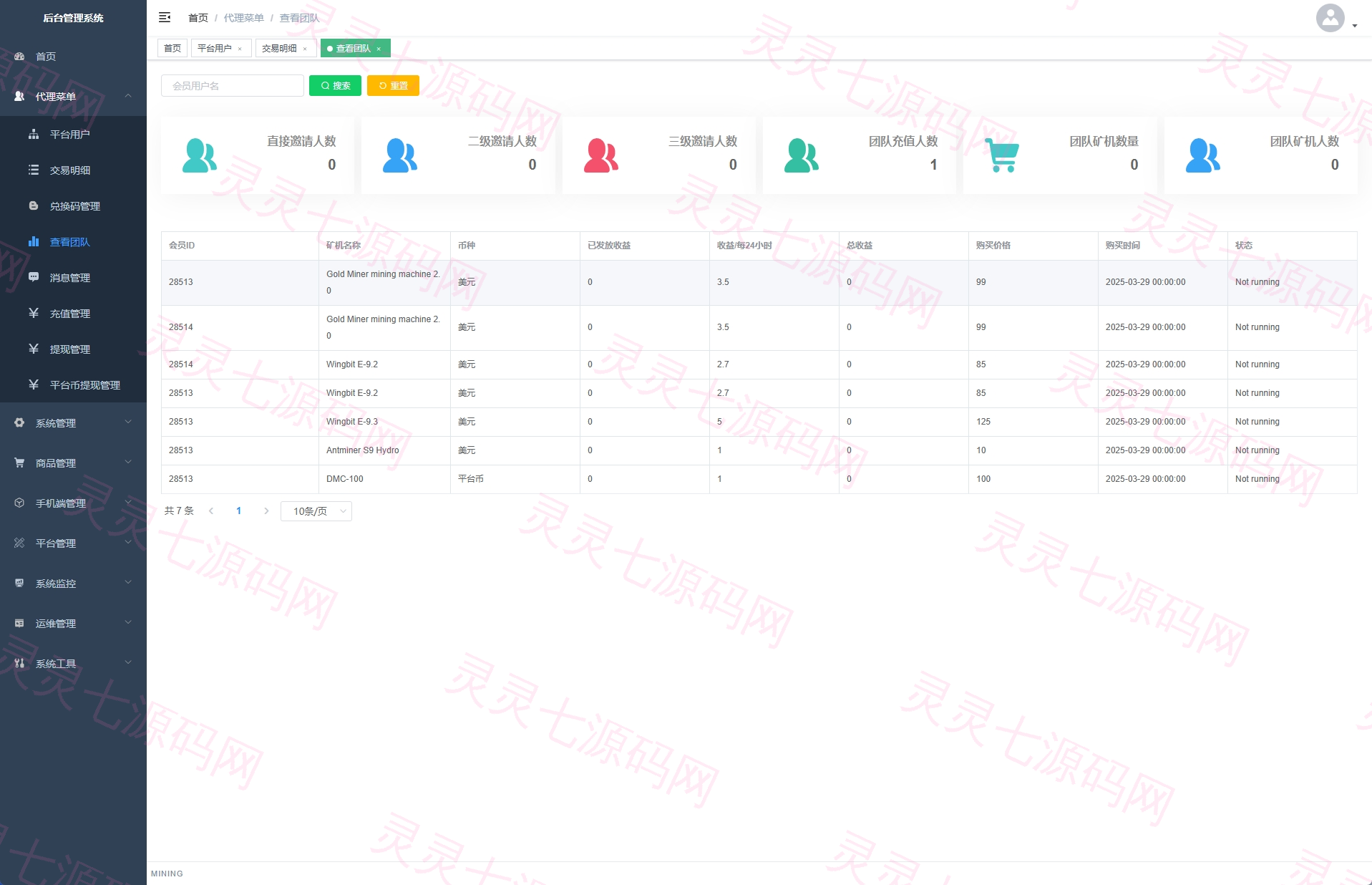Image resolution: width=1372 pixels, height=885 pixels.
Task: Click the 兑换码管理 icon
Action: click(x=34, y=205)
